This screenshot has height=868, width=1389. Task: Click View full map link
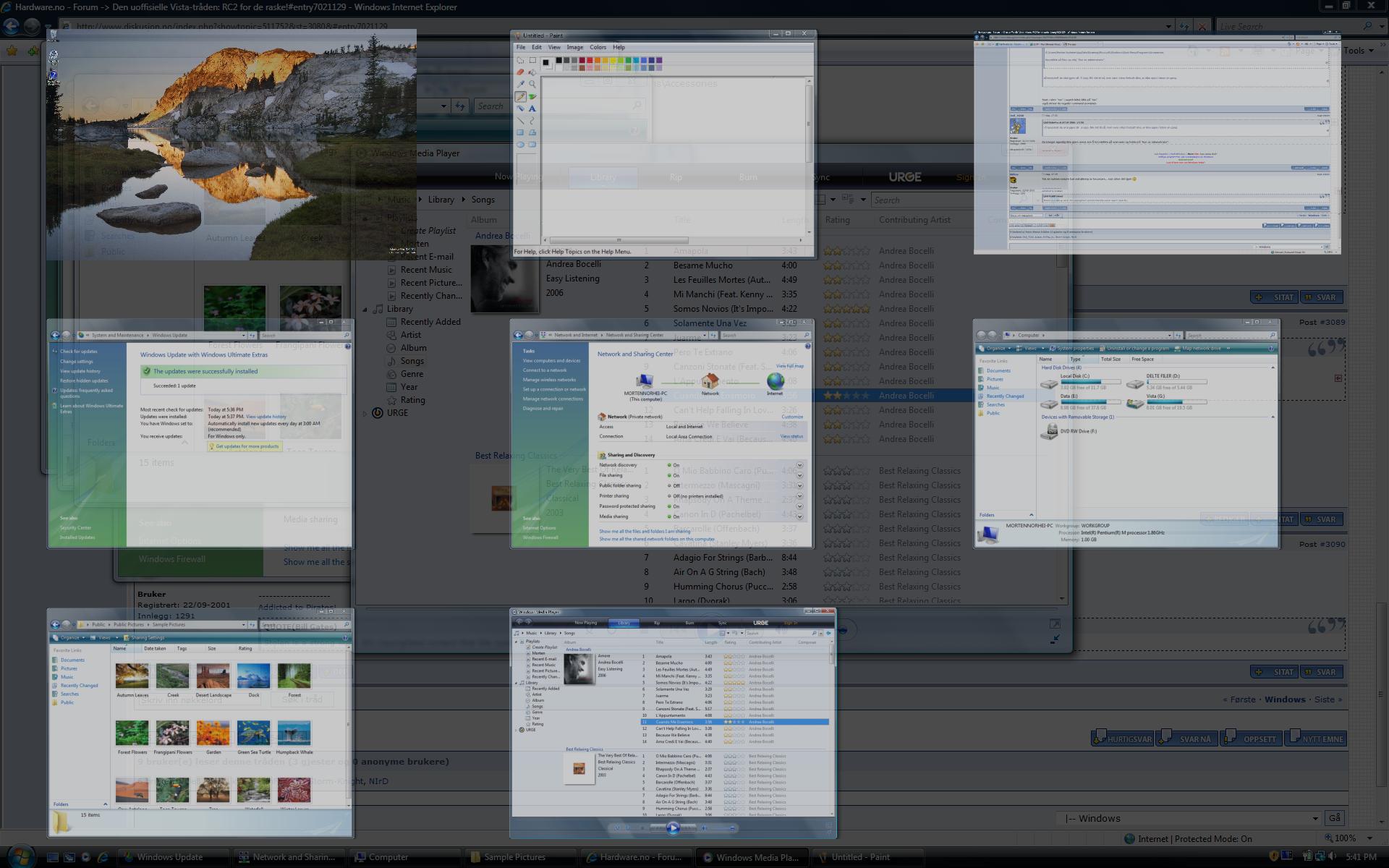point(789,366)
